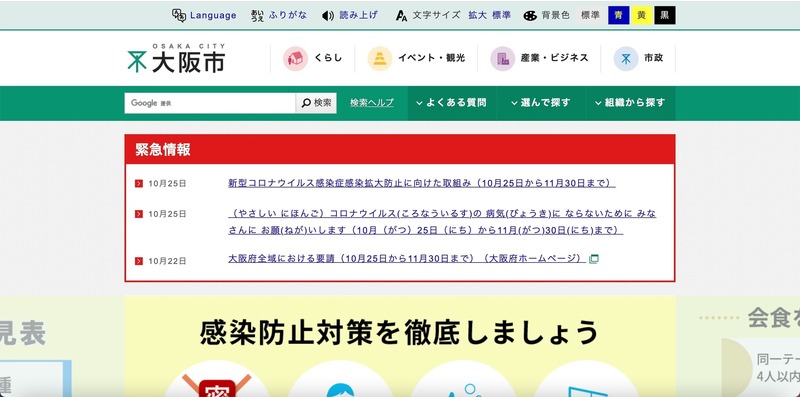
Task: Expand the よくある質問 dropdown
Action: click(452, 103)
